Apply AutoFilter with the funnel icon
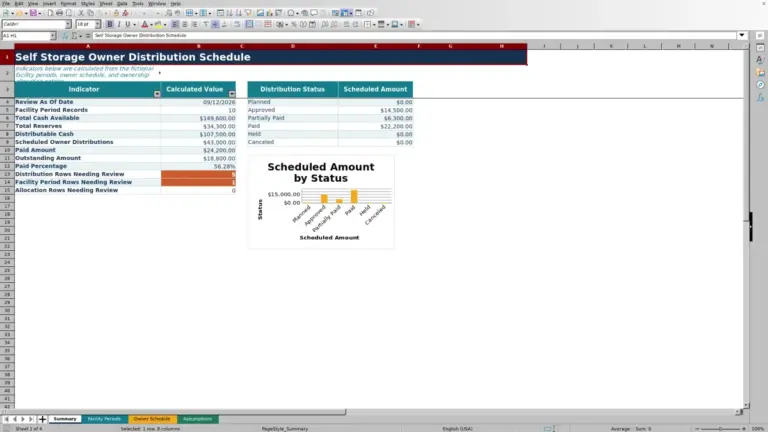 click(x=248, y=13)
